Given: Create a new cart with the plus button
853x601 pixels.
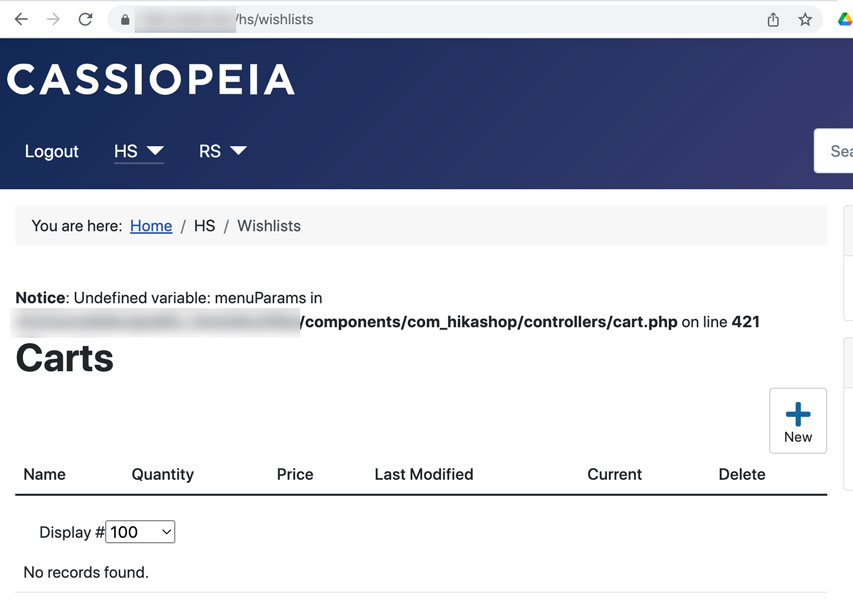Looking at the screenshot, I should [797, 421].
